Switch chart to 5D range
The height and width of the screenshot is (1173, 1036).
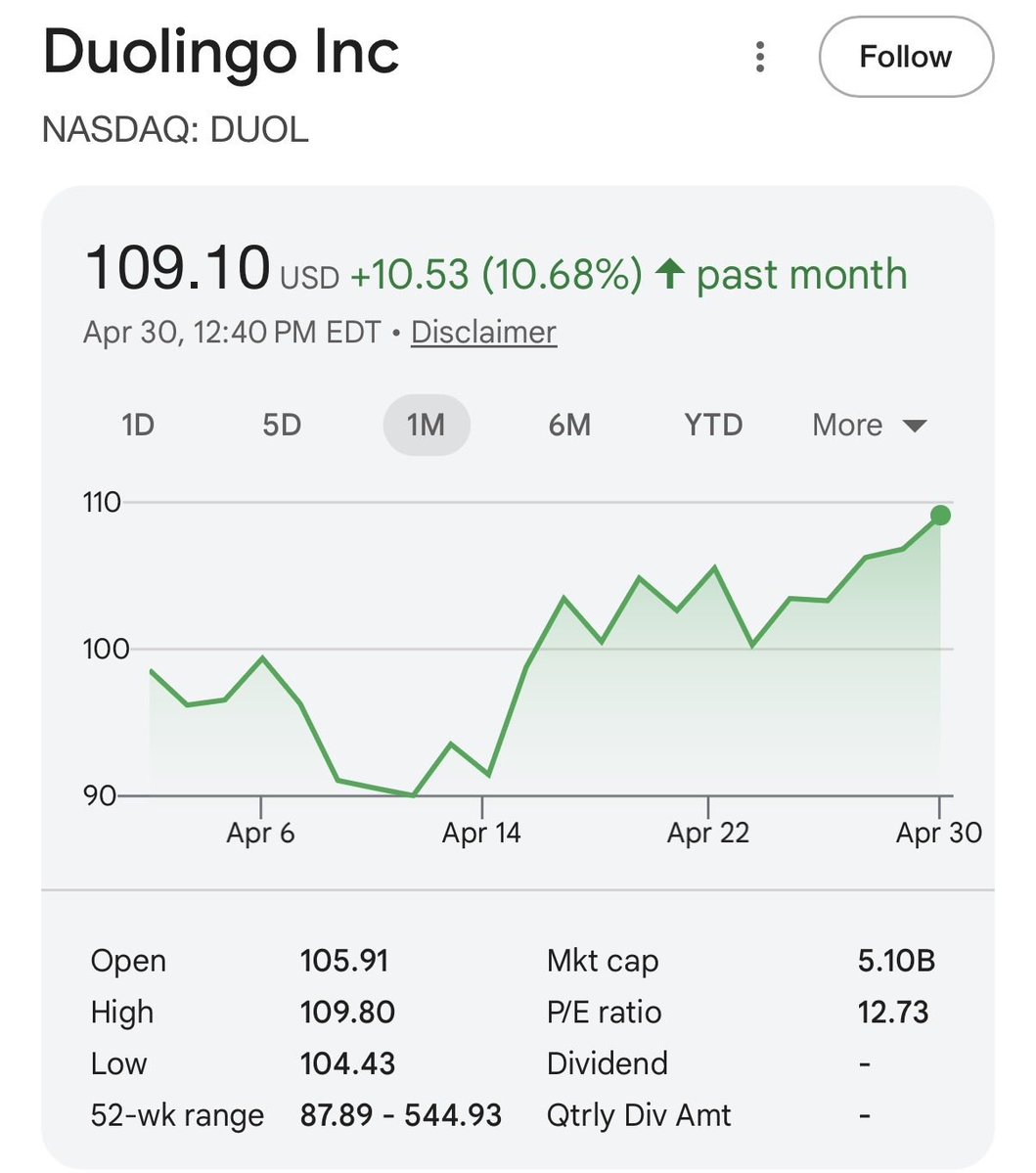click(282, 425)
